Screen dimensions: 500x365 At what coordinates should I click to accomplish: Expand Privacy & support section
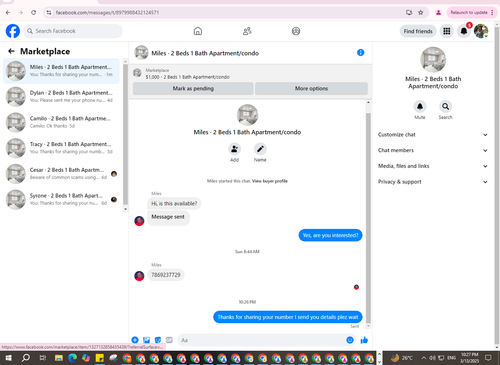coord(433,182)
